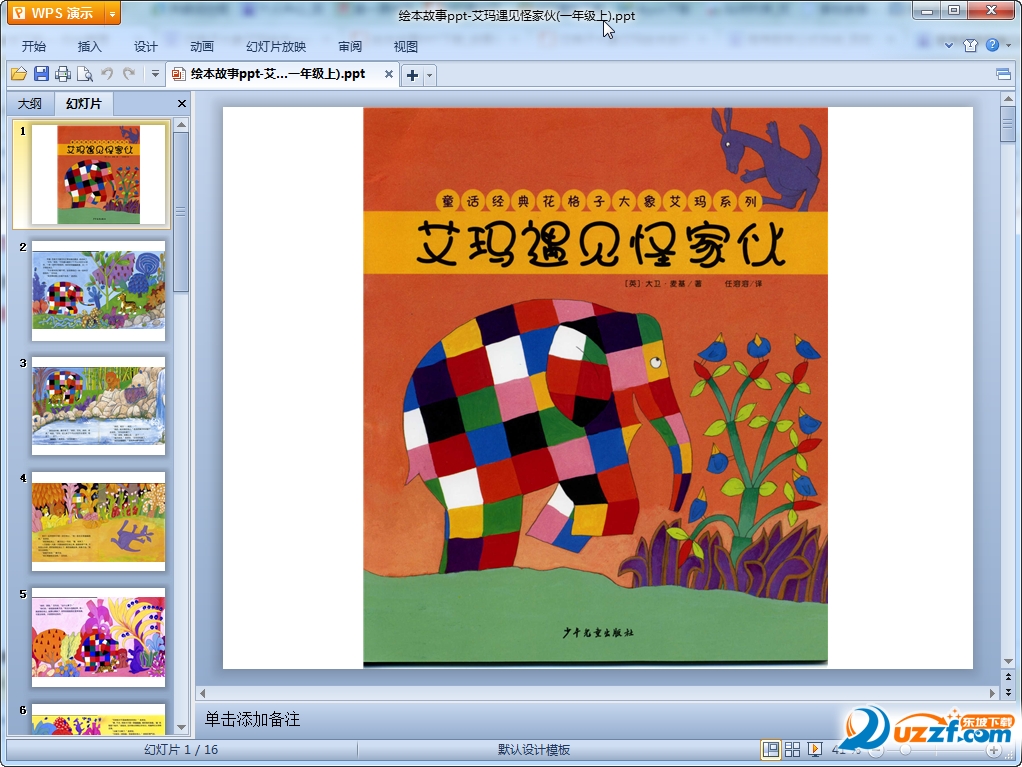Select slide 4 thumbnail

pos(98,522)
